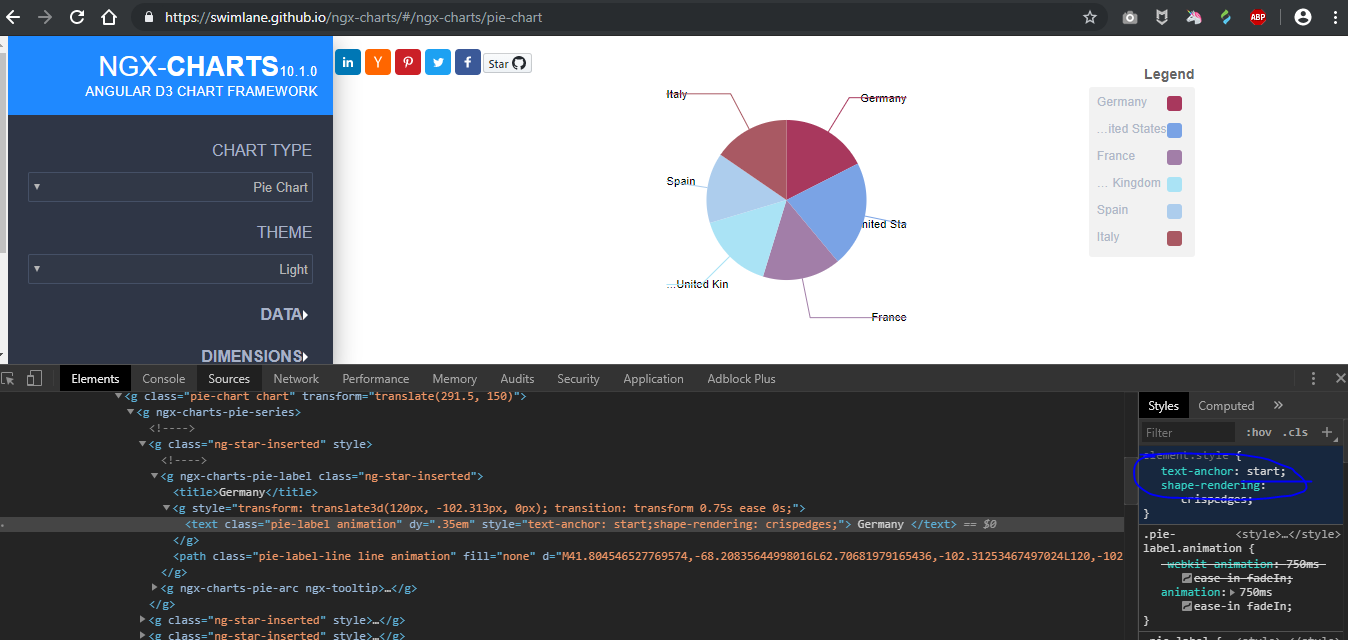1348x640 pixels.
Task: Click the Hacker News share icon
Action: [x=378, y=62]
